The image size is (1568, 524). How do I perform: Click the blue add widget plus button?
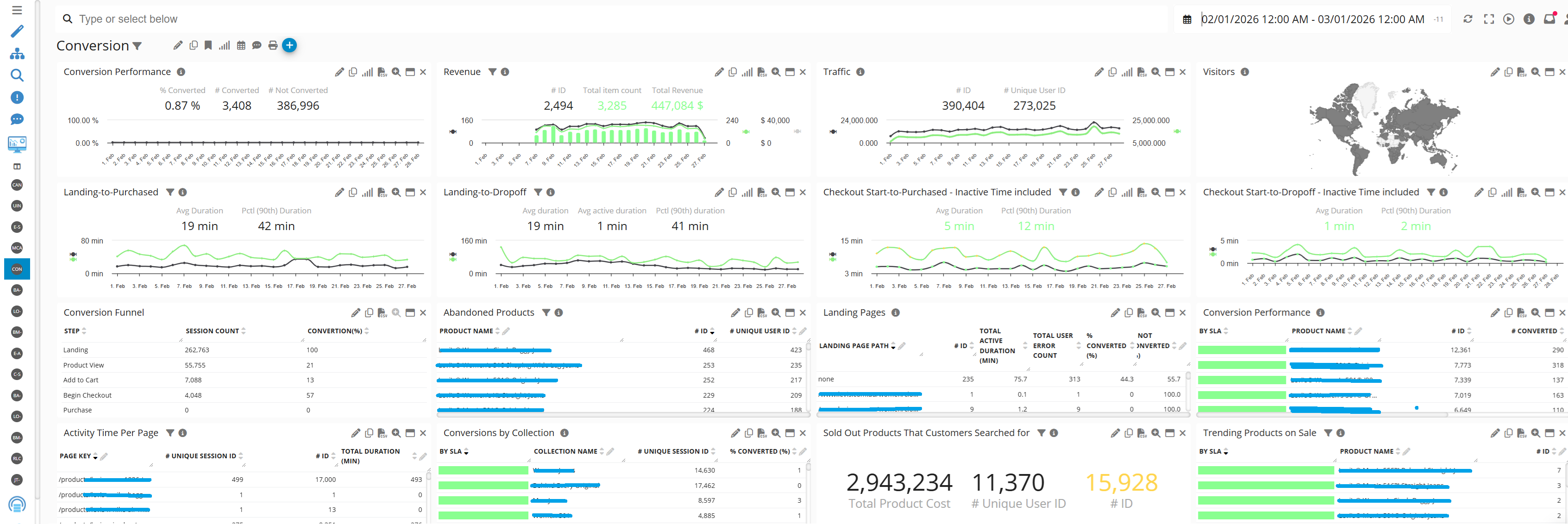pos(290,45)
